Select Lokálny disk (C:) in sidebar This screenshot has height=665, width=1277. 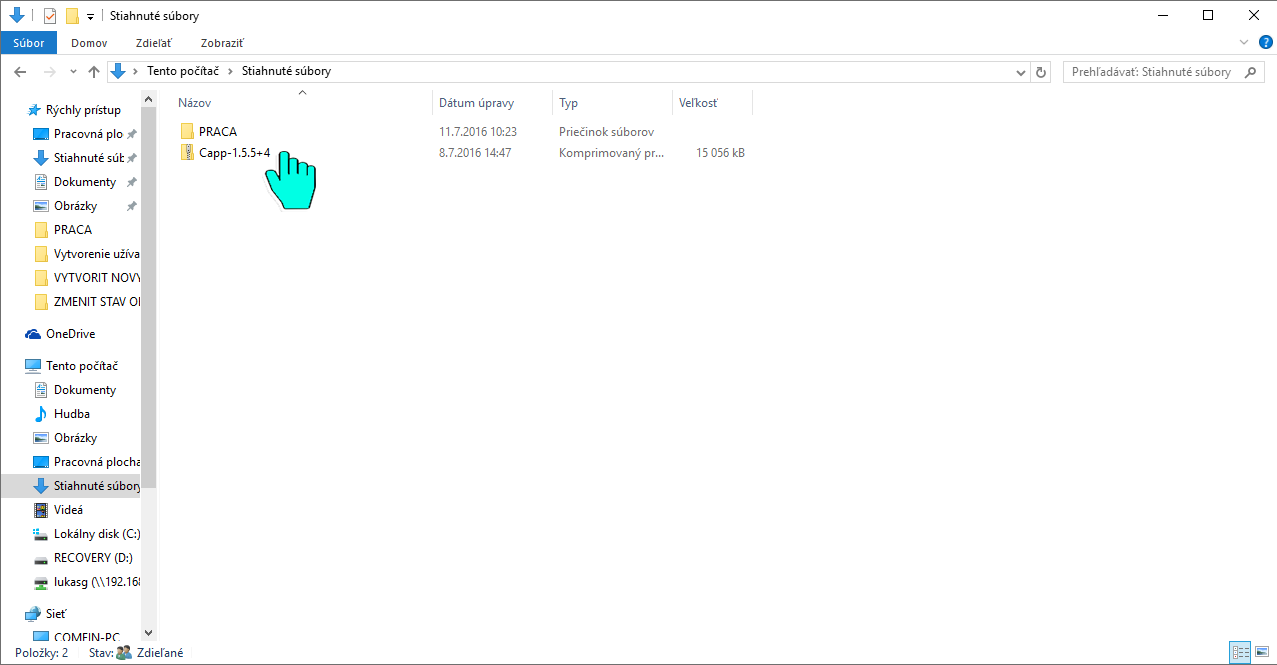pos(96,534)
